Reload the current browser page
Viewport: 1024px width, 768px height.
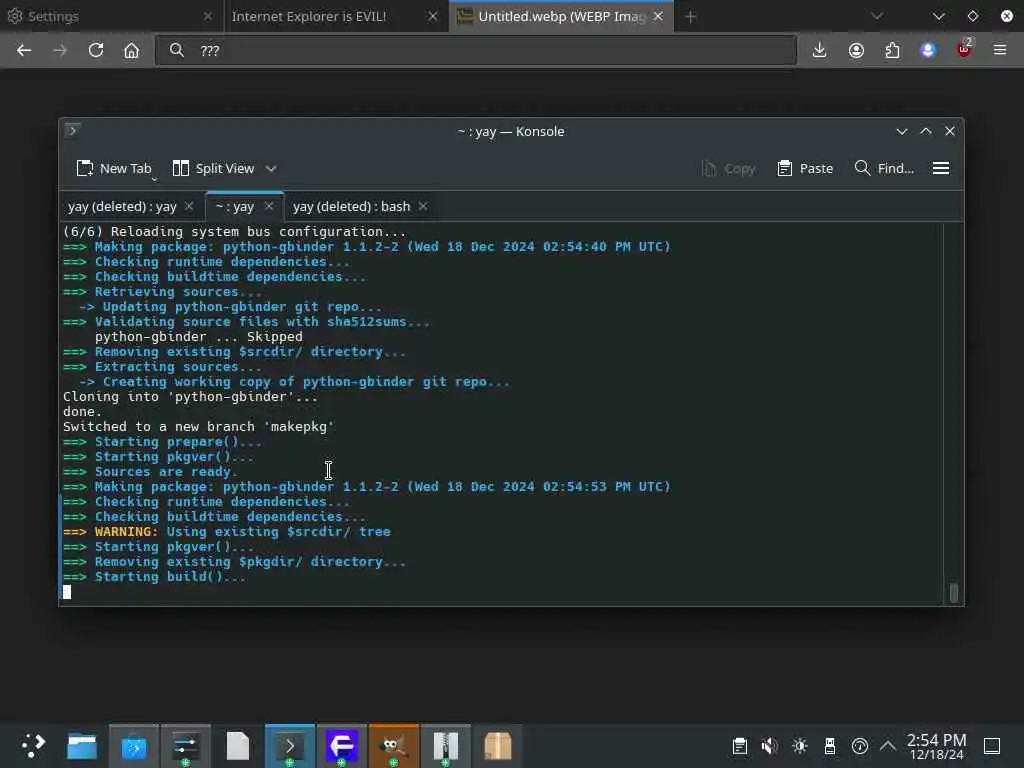point(96,50)
